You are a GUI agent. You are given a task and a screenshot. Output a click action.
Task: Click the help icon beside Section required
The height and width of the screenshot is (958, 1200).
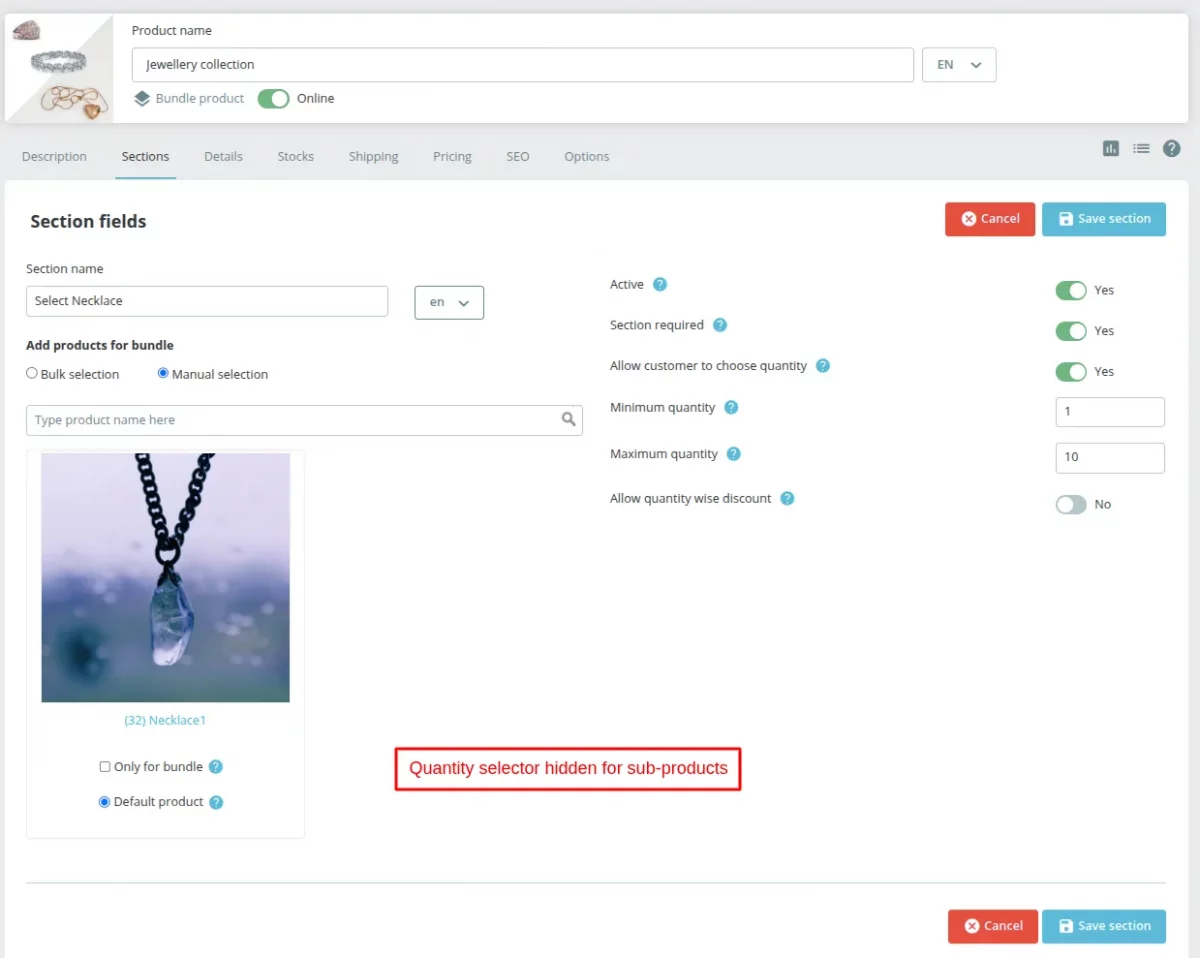(x=720, y=325)
